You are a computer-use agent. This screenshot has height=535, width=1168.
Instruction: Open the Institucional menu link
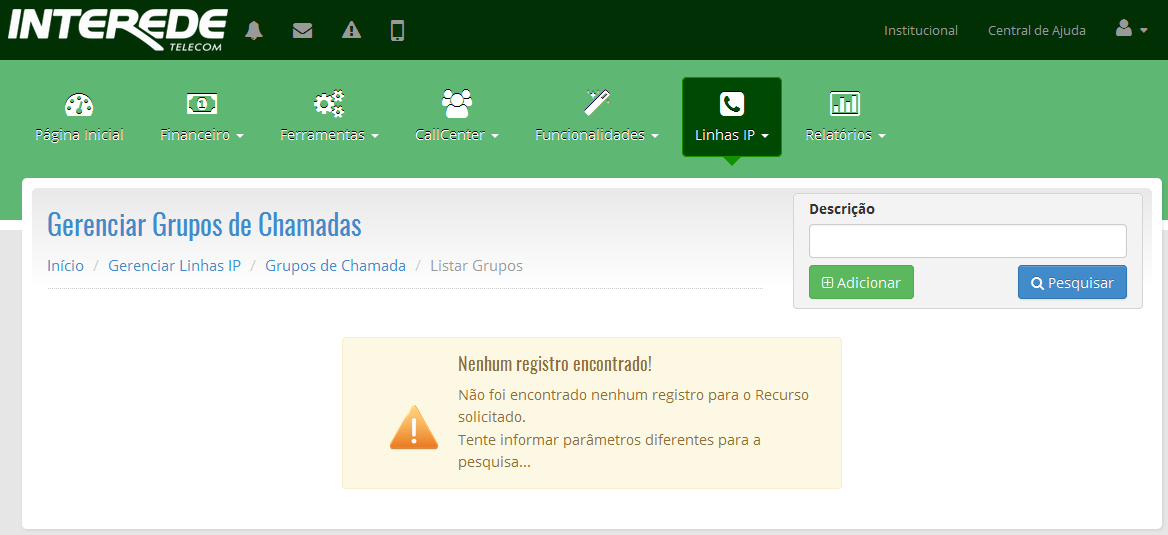[920, 31]
